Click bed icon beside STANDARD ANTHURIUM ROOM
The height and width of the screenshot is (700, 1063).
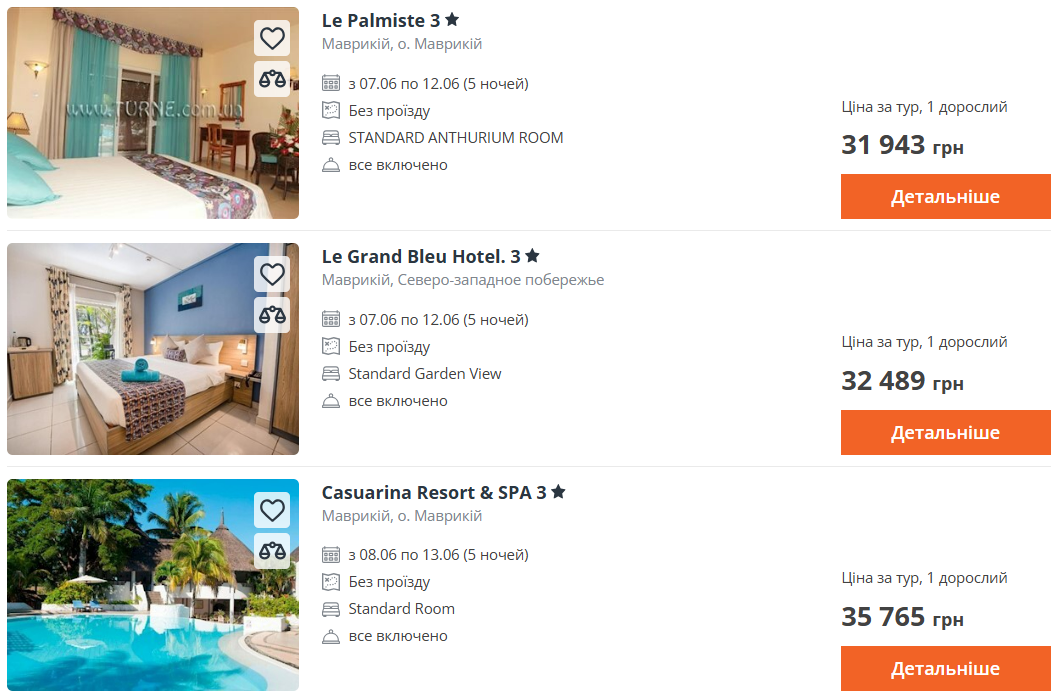coord(331,138)
